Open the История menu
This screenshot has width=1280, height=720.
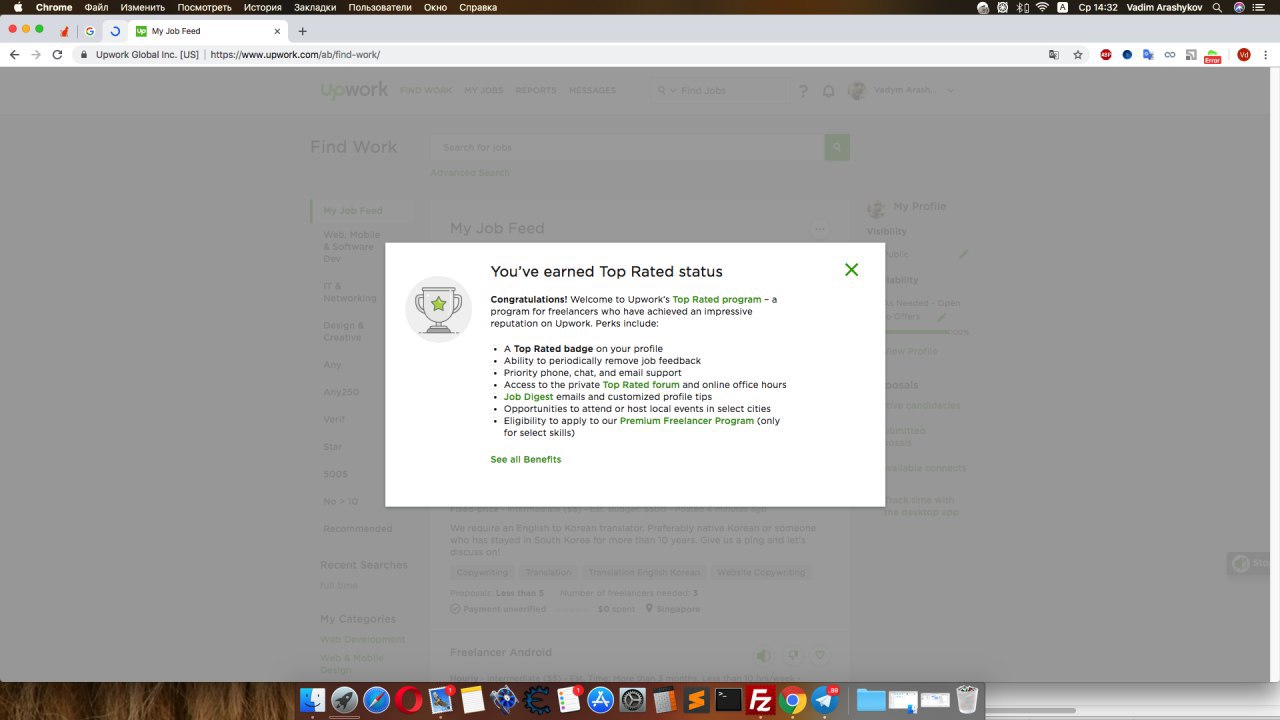(x=263, y=7)
